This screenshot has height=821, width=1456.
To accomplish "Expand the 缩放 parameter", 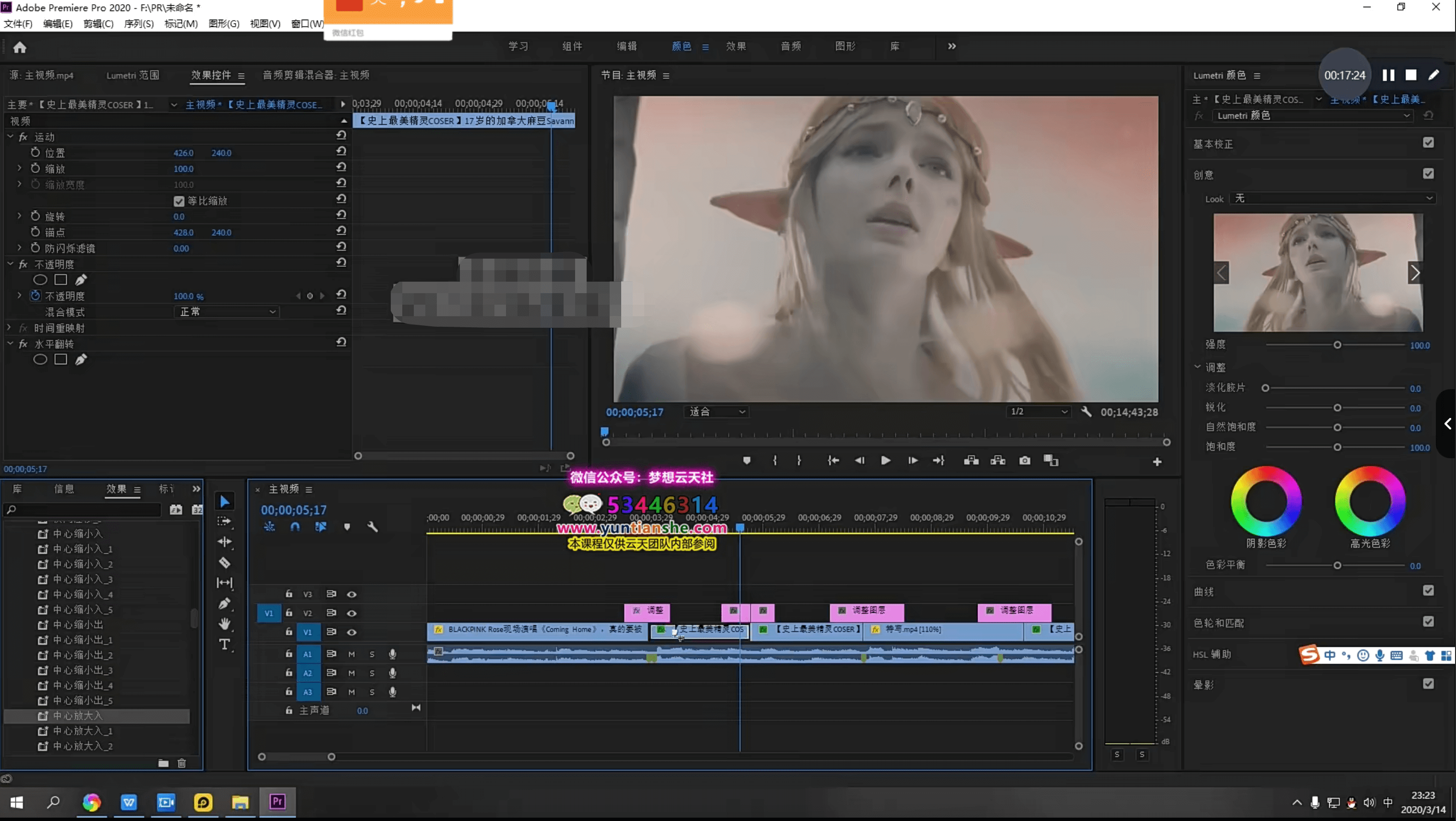I will (19, 168).
